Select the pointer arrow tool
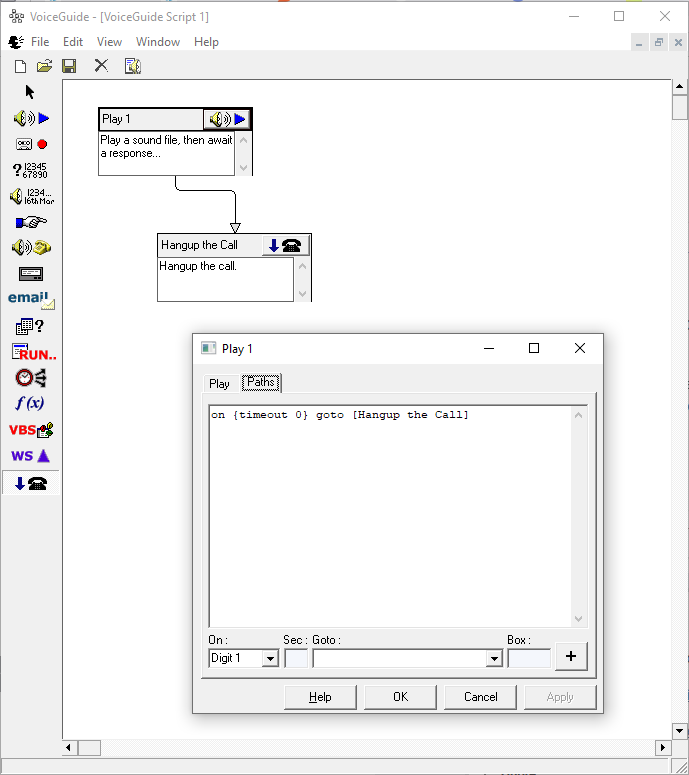This screenshot has width=689, height=775. coord(30,92)
